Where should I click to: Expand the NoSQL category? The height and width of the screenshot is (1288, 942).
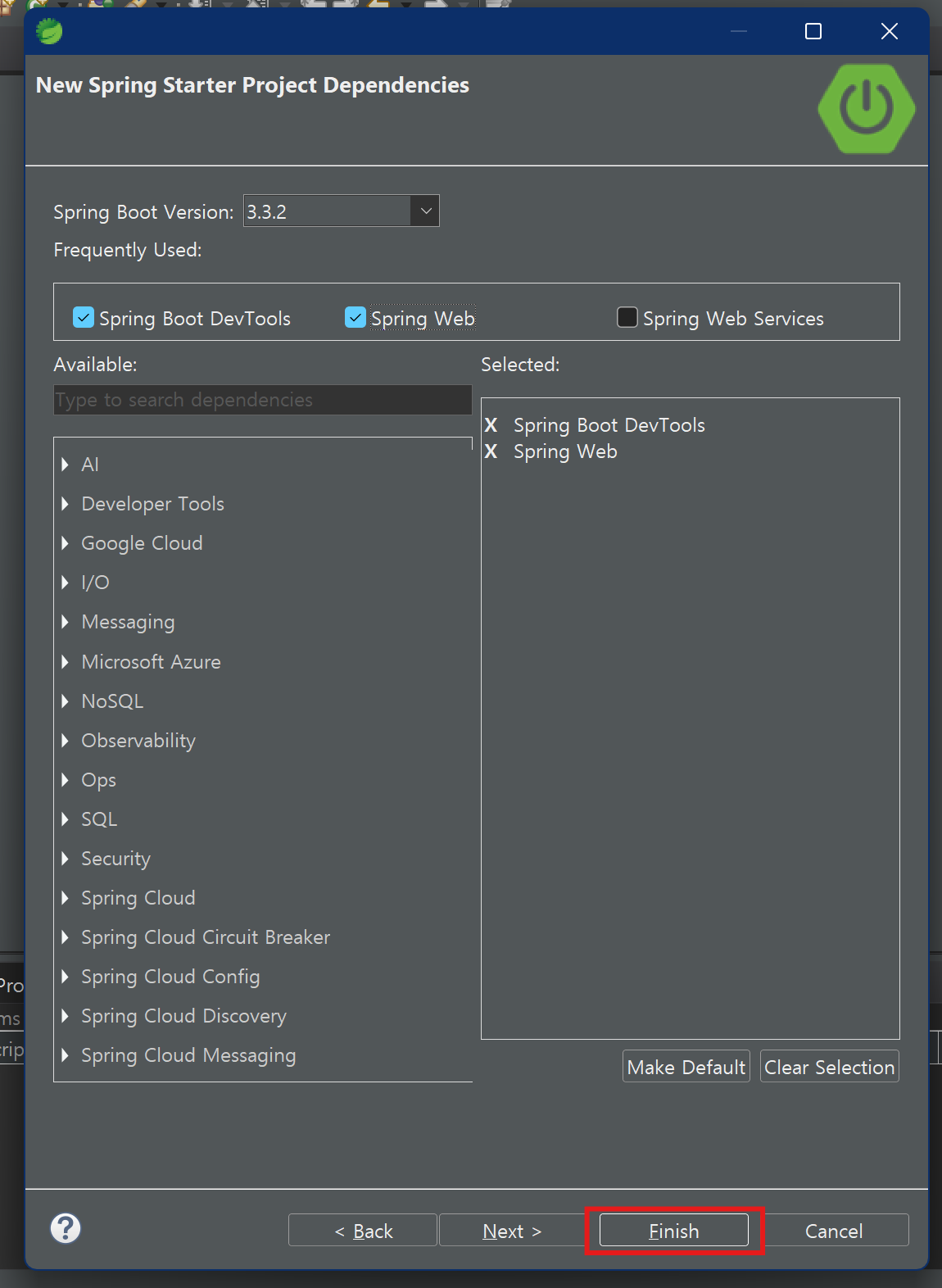point(65,701)
